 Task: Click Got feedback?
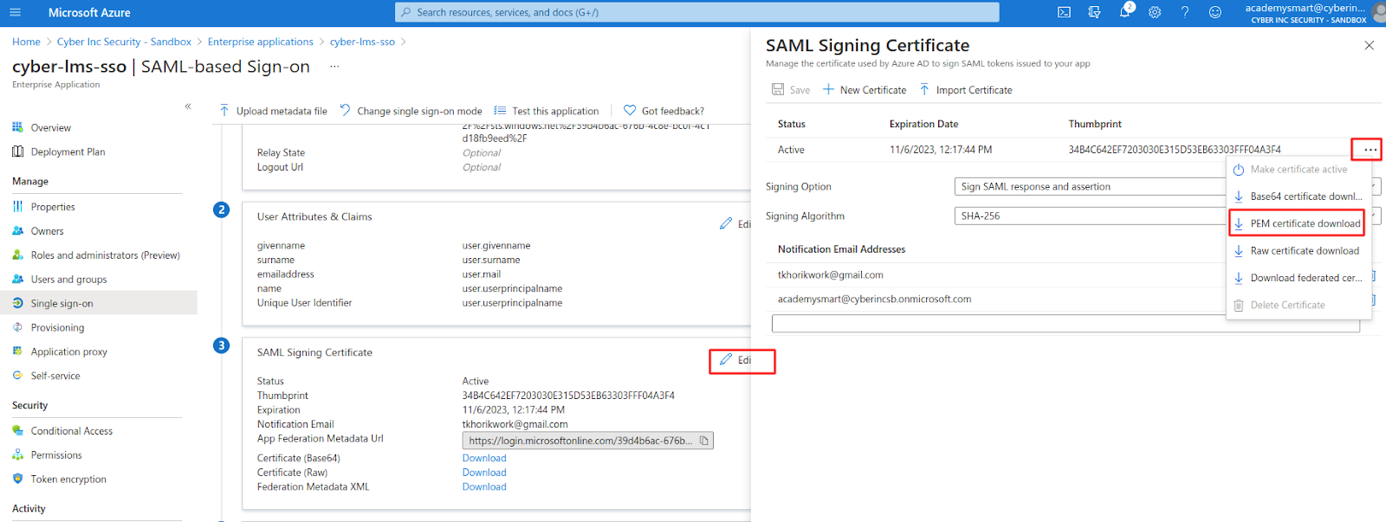(x=663, y=111)
